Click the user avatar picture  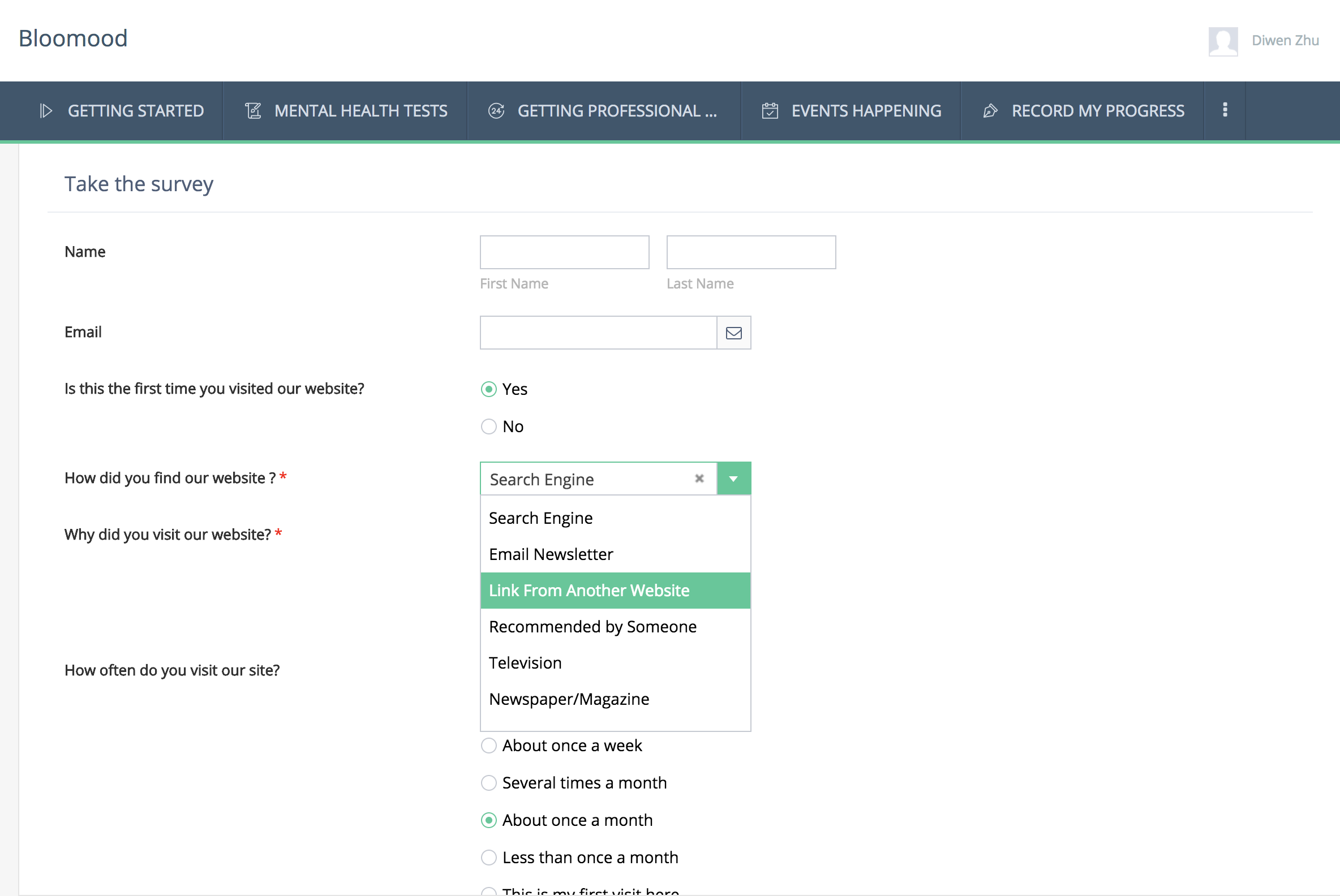[x=1223, y=41]
